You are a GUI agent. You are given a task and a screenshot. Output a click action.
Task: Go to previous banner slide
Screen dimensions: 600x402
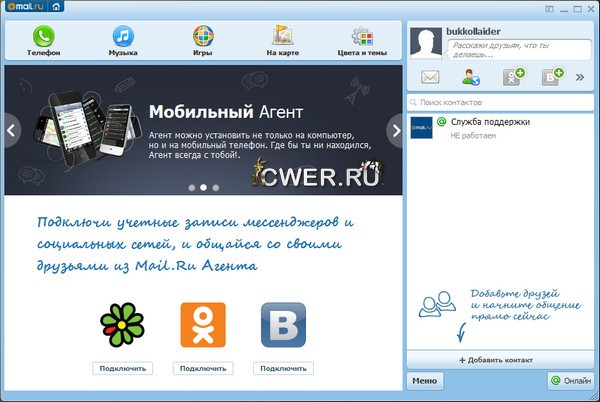click(x=12, y=129)
